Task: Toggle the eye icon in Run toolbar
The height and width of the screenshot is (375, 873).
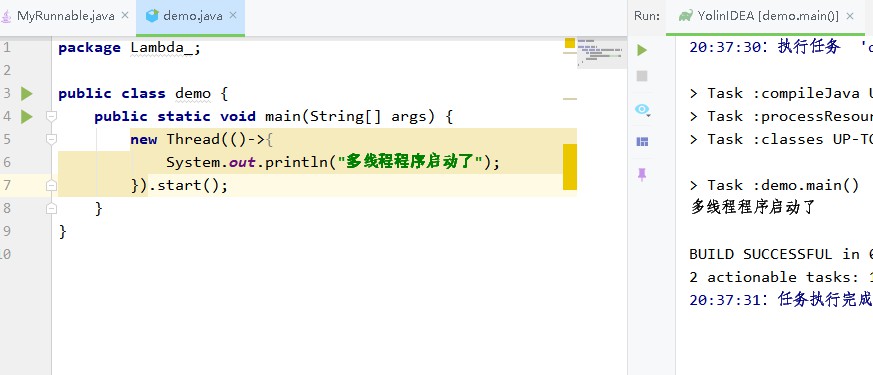Action: click(642, 110)
